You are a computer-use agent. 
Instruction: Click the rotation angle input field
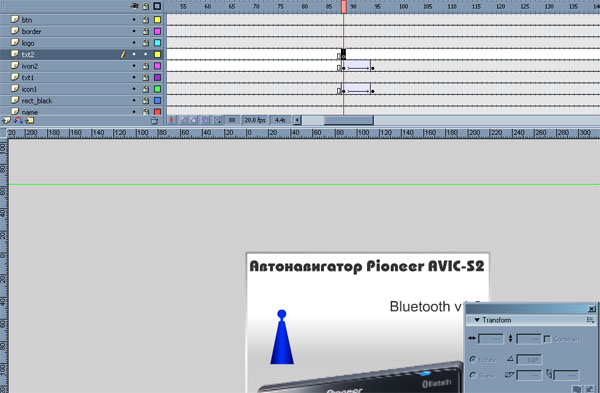click(528, 359)
